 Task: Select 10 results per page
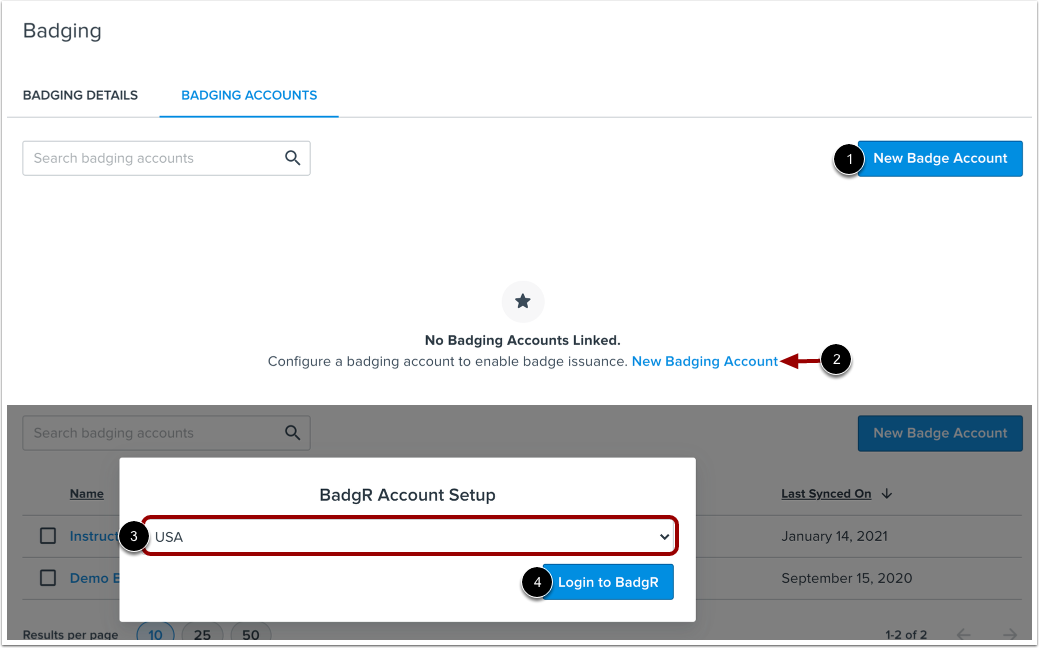tap(155, 634)
